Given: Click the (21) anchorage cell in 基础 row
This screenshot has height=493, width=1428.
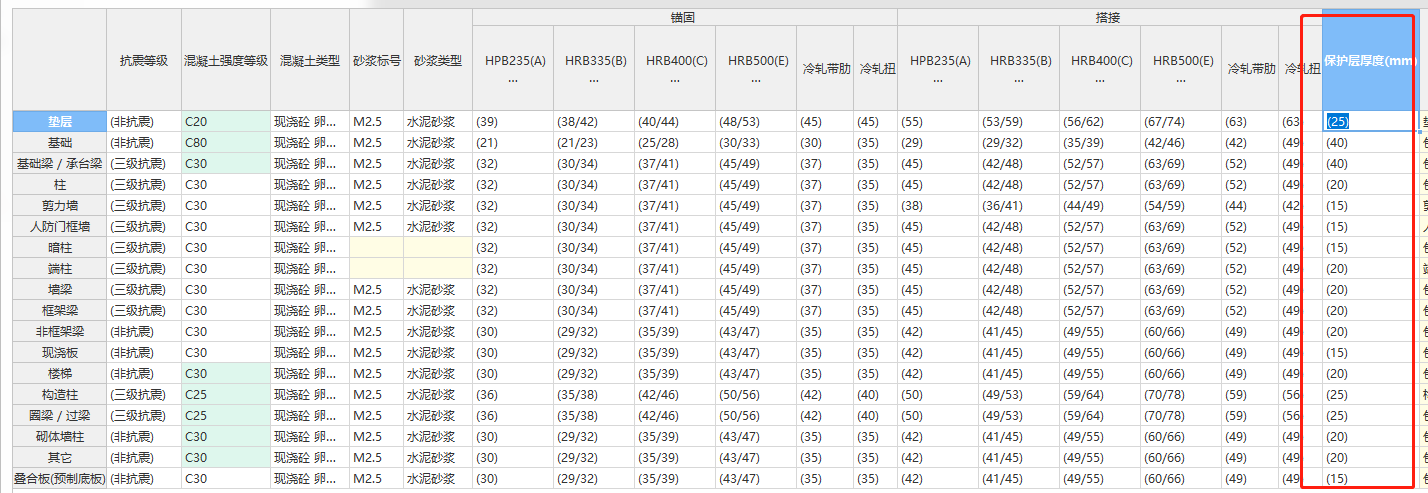Looking at the screenshot, I should 513,142.
